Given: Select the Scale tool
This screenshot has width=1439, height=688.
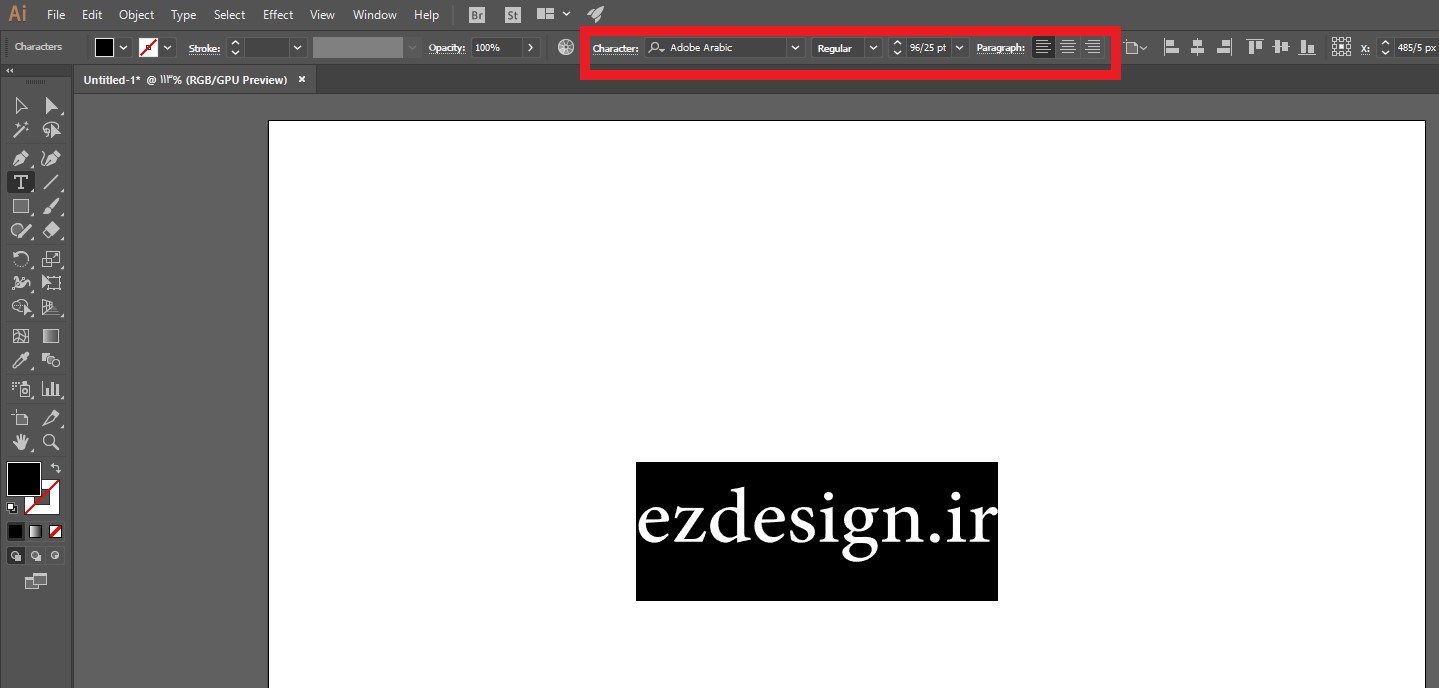Looking at the screenshot, I should point(51,259).
